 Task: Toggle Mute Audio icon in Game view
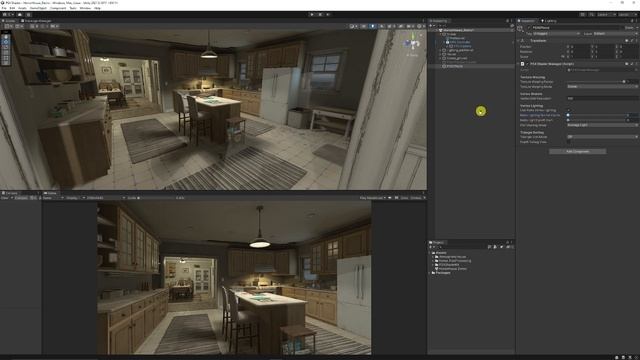tap(390, 198)
